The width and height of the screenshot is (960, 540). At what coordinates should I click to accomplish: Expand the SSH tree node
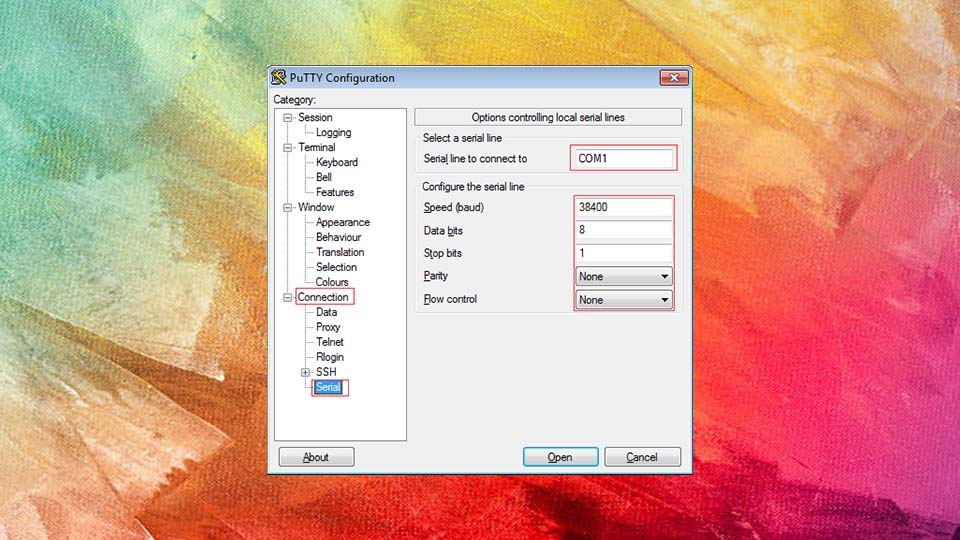[x=305, y=372]
